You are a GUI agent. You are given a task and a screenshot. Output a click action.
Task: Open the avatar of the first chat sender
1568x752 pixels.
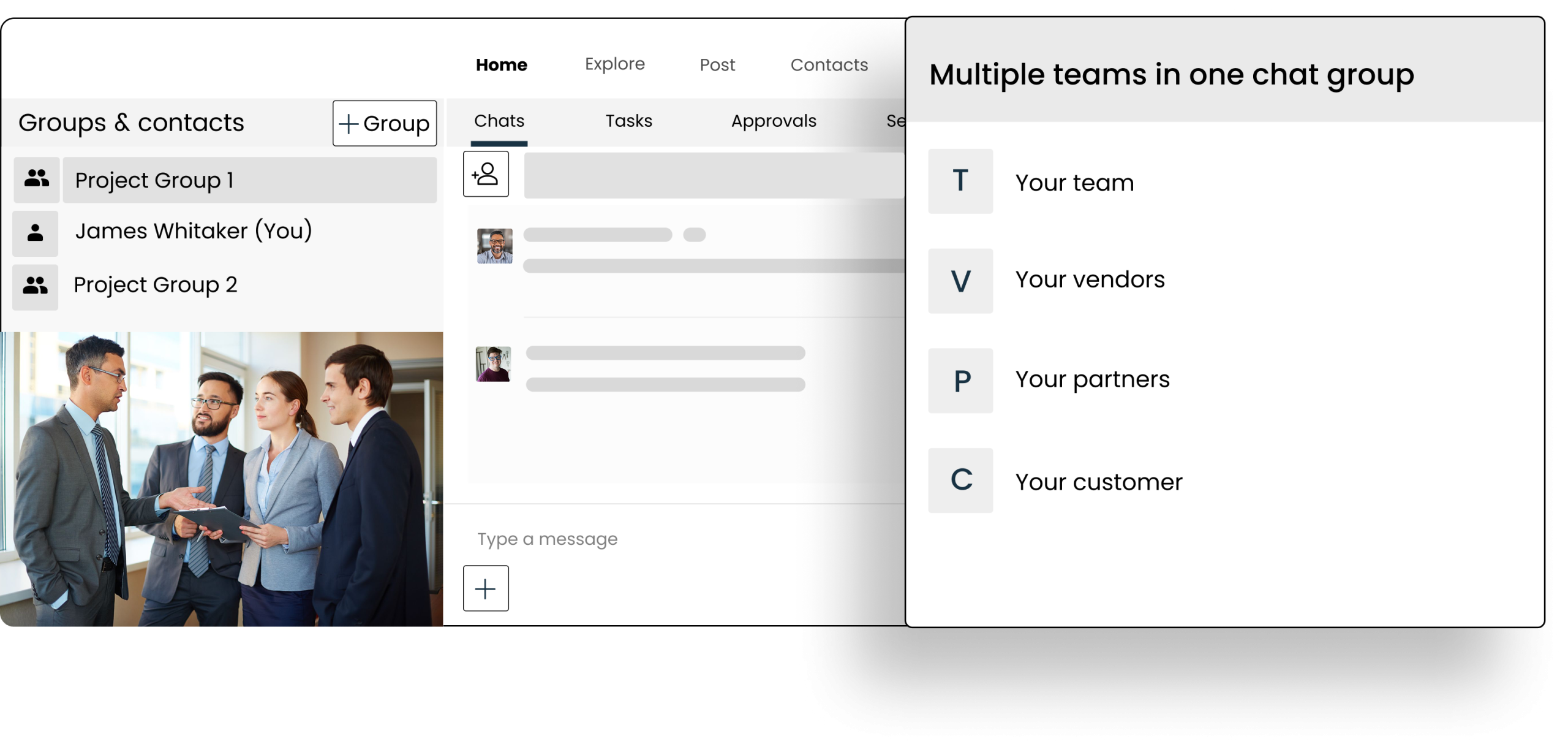[x=495, y=245]
